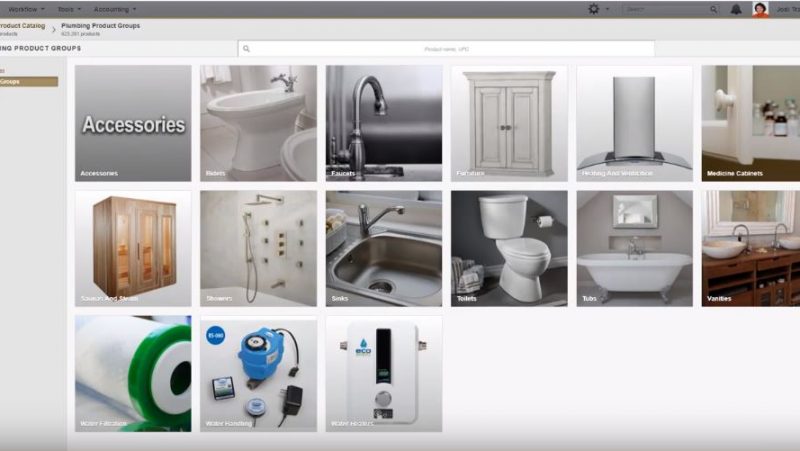800x451 pixels.
Task: Type in the product name search field
Action: point(447,48)
